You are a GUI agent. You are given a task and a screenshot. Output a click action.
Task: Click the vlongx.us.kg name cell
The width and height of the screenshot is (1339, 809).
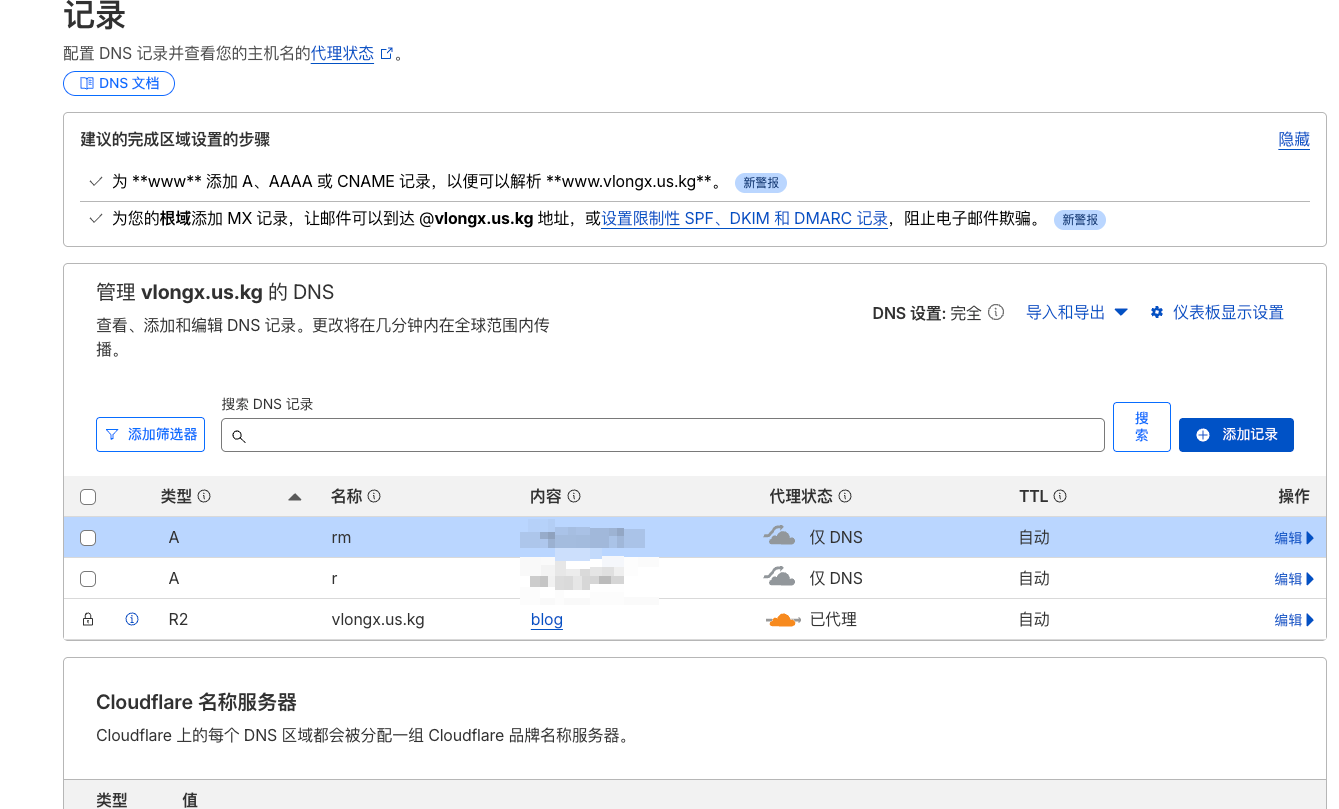coord(378,620)
